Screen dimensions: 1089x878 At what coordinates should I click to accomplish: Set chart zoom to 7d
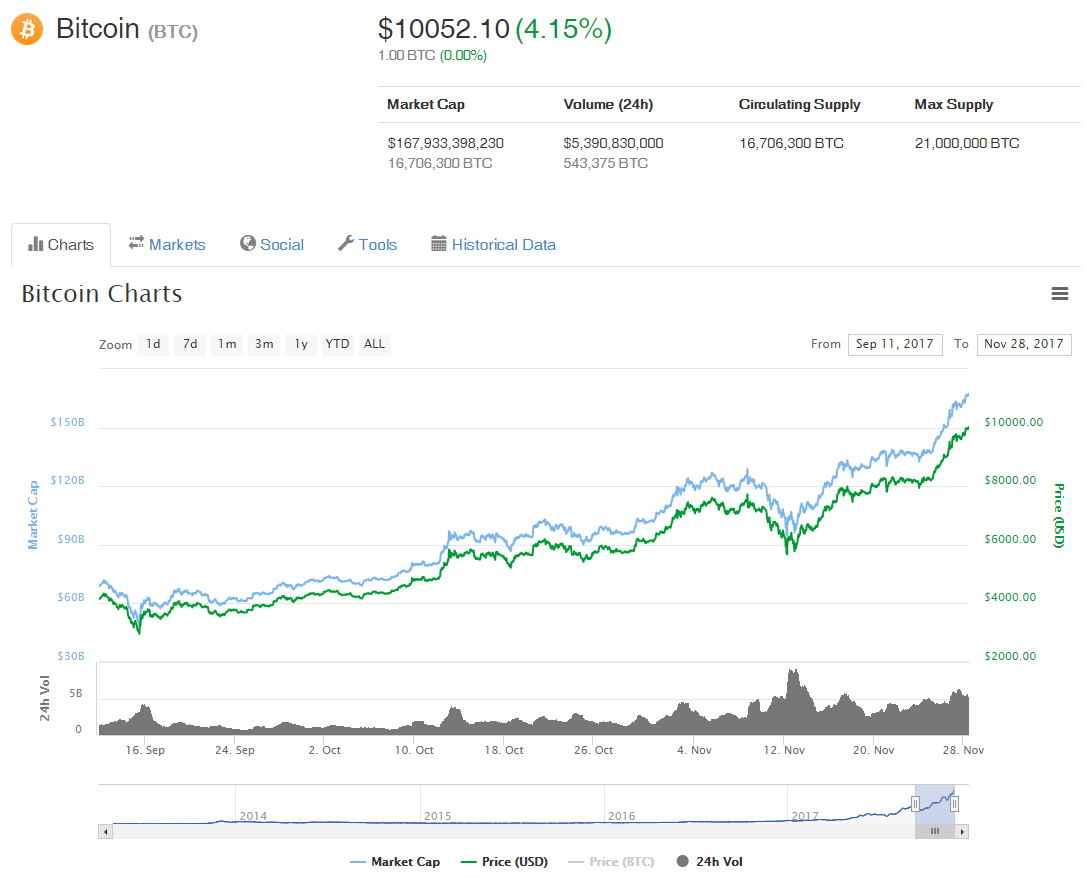(x=190, y=344)
